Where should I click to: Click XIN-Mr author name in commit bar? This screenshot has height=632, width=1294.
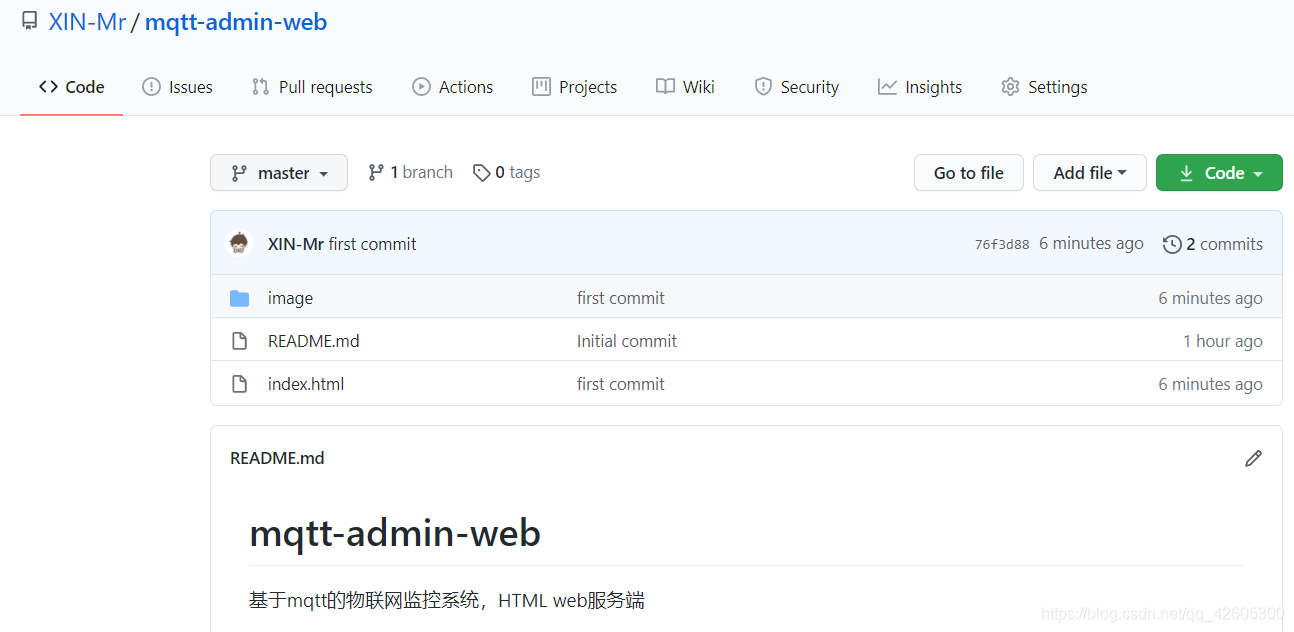click(x=296, y=244)
